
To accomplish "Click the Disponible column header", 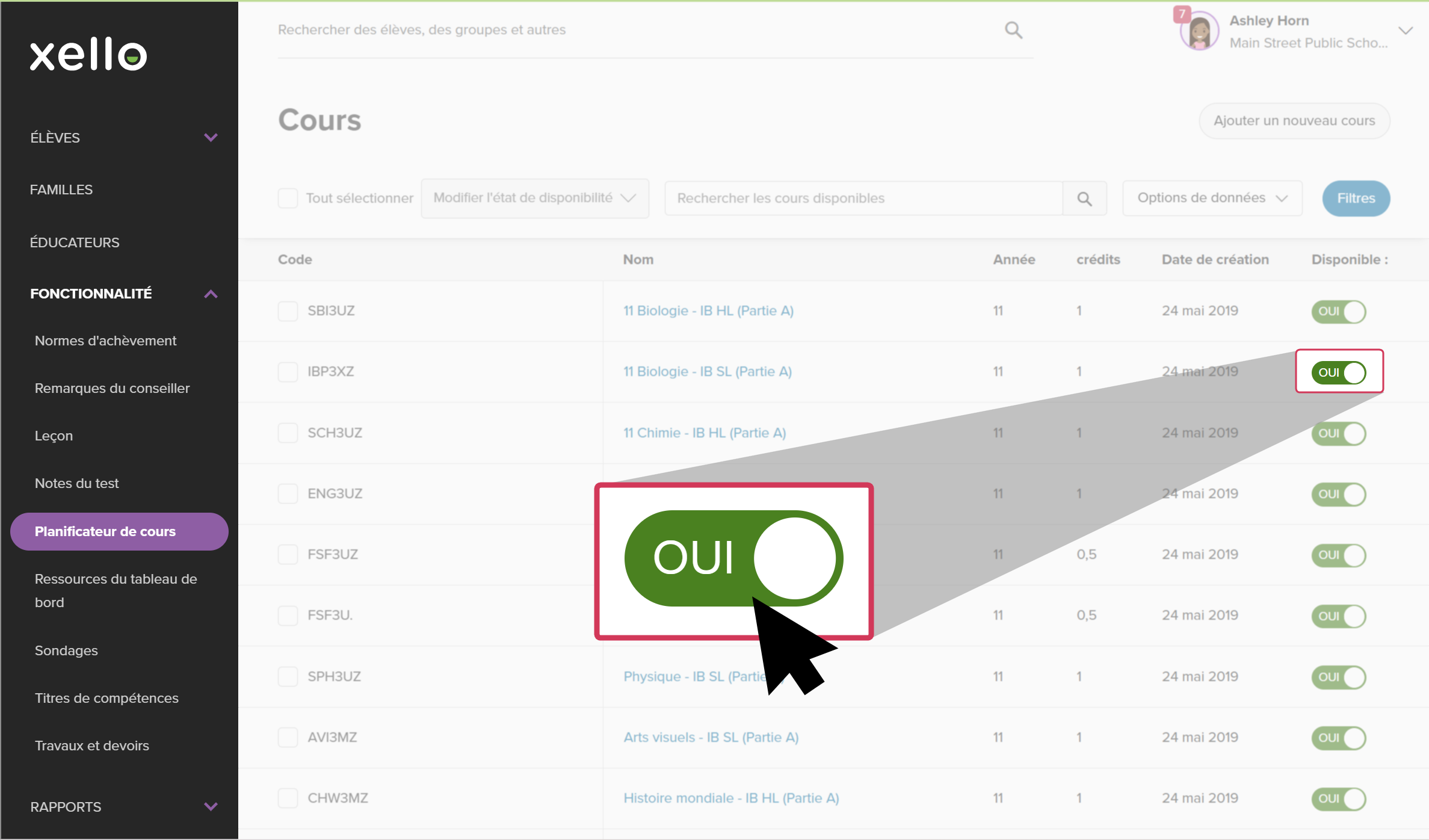I will point(1350,259).
